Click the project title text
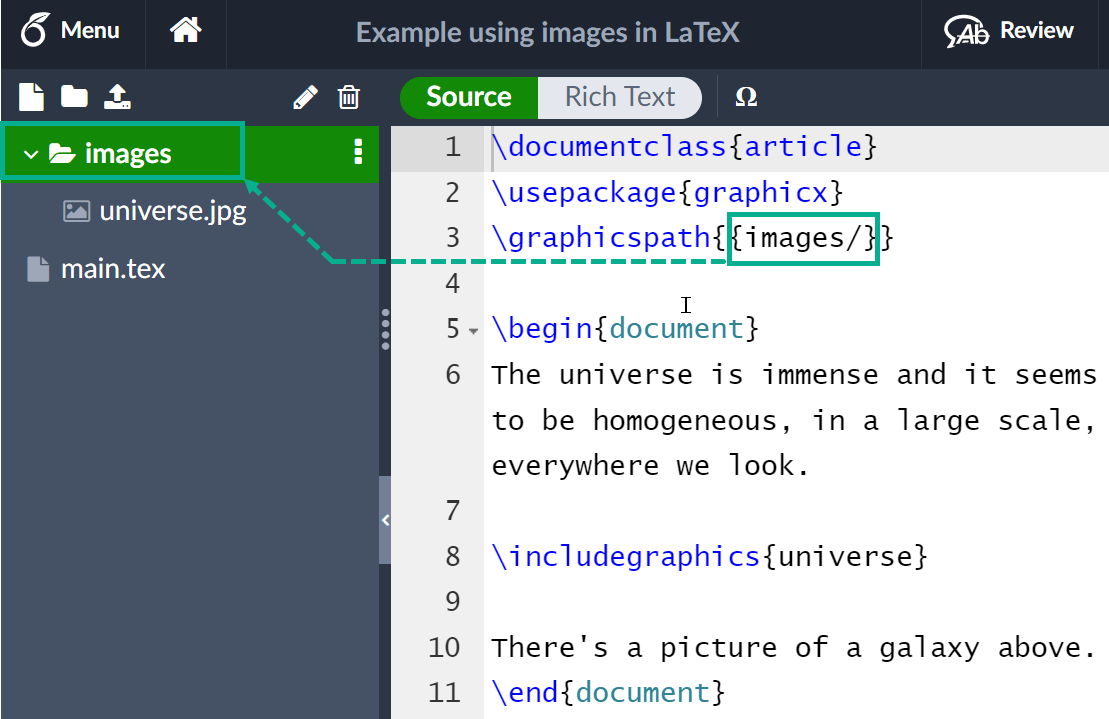This screenshot has height=719, width=1109. (x=547, y=32)
